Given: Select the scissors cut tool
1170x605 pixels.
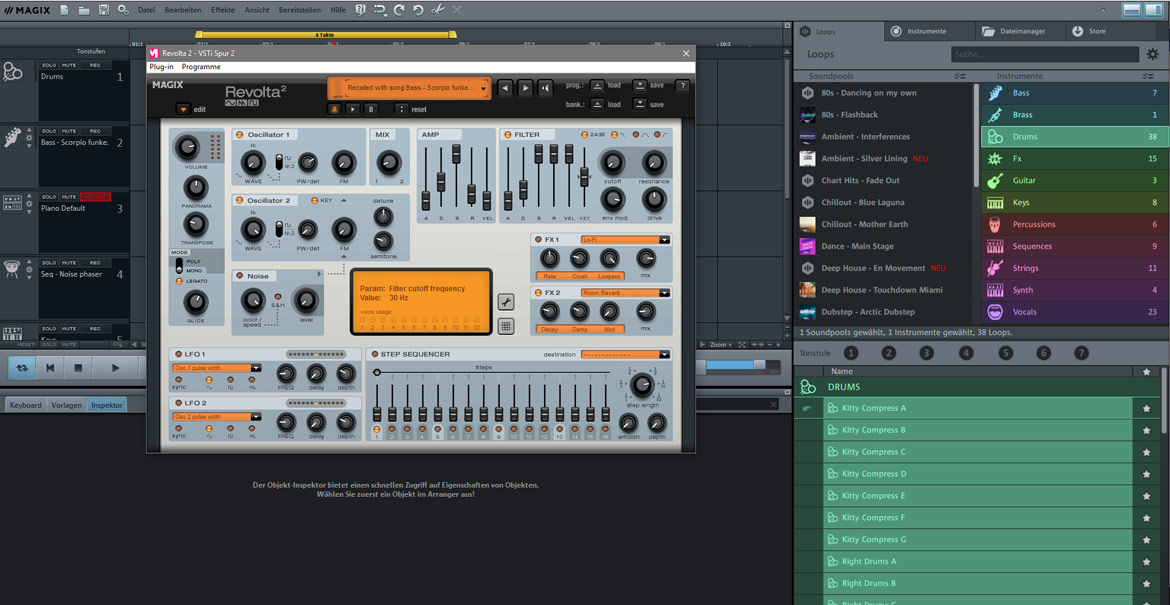Looking at the screenshot, I should coord(438,10).
